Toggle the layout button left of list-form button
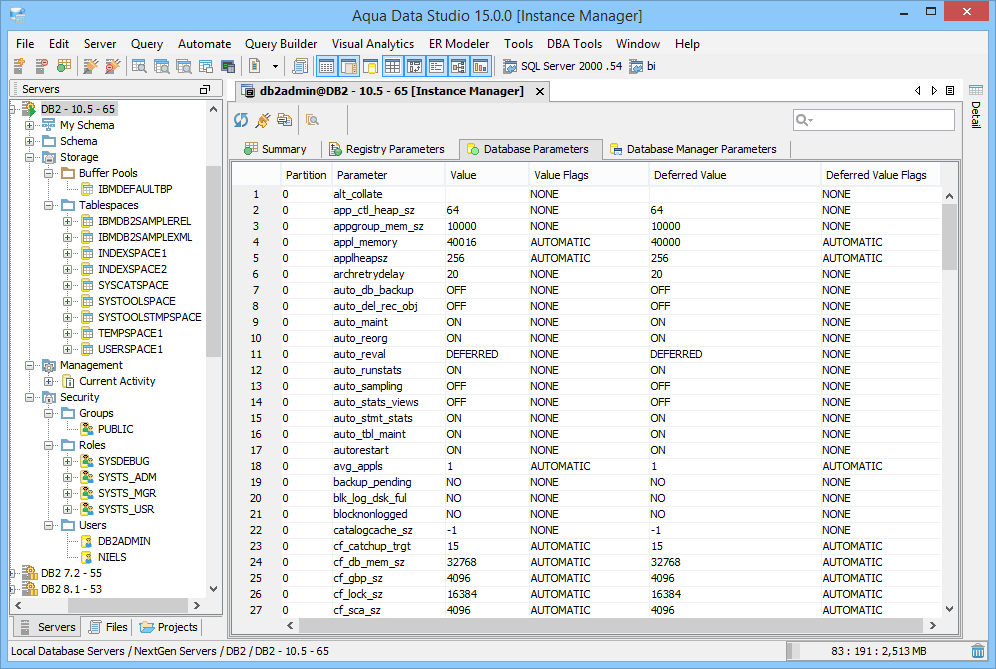 coord(415,65)
